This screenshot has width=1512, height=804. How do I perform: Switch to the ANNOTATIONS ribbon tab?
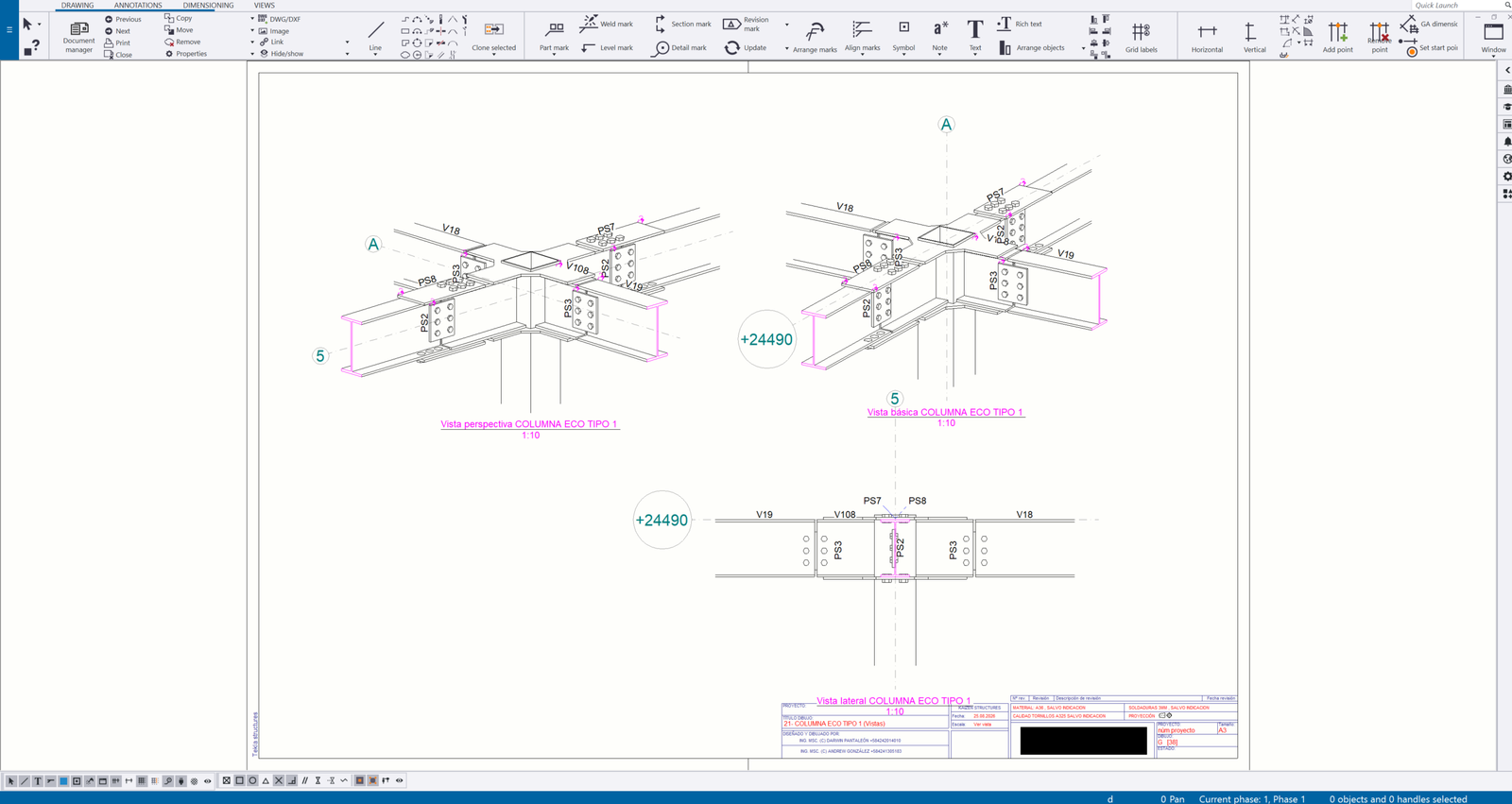[x=138, y=6]
